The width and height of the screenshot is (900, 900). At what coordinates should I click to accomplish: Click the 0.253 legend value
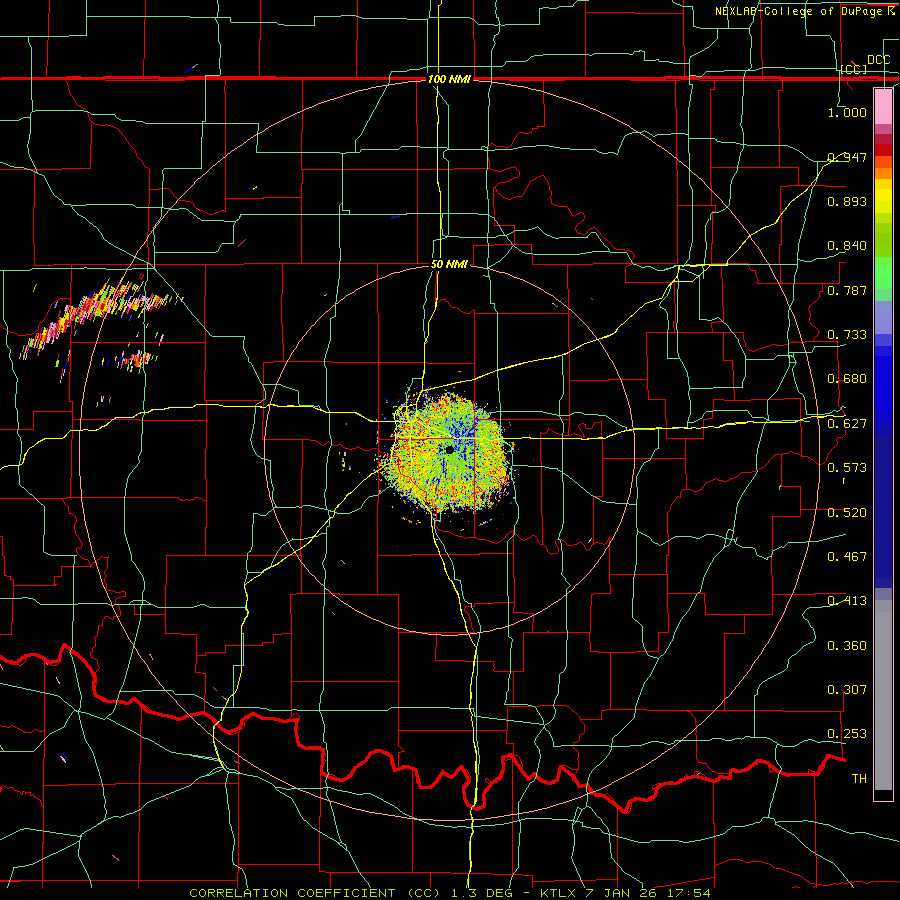click(x=847, y=734)
